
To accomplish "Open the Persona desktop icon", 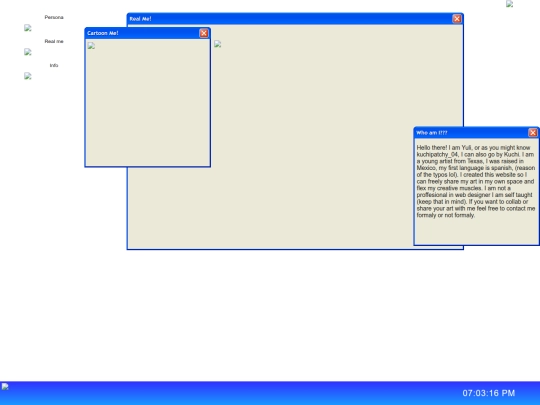I will click(28, 28).
